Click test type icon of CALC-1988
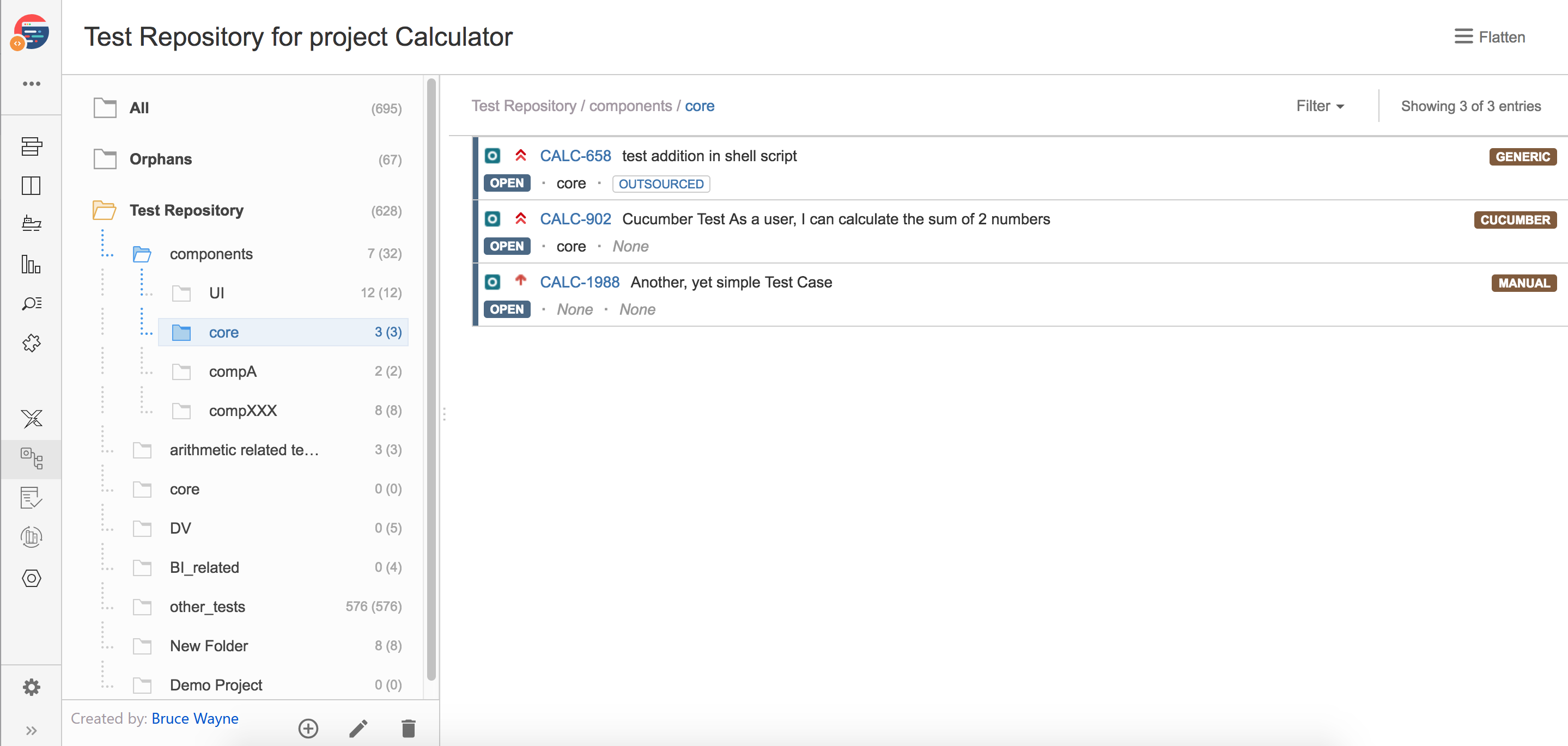Viewport: 1568px width, 746px height. [493, 282]
